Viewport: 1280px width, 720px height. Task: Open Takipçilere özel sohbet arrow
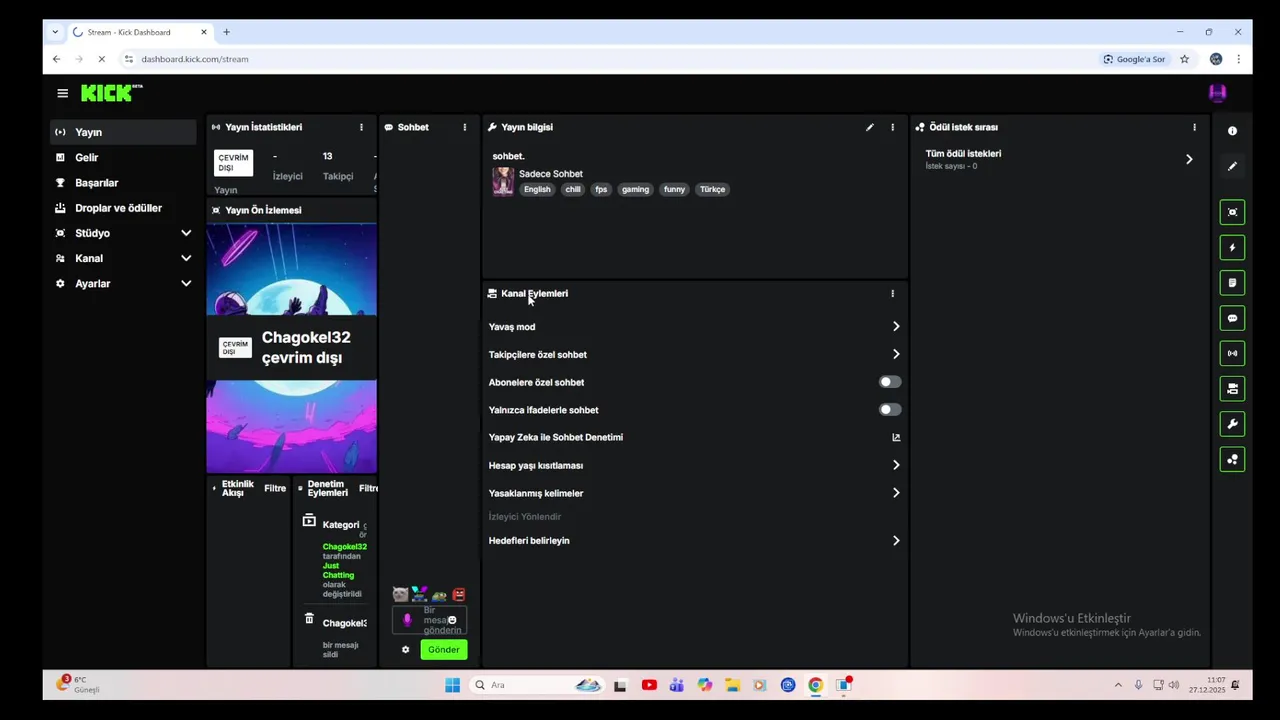(896, 354)
